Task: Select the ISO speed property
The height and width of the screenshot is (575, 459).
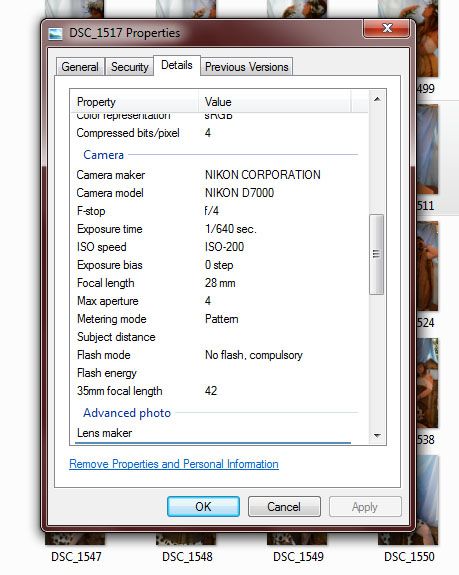Action: pos(102,247)
